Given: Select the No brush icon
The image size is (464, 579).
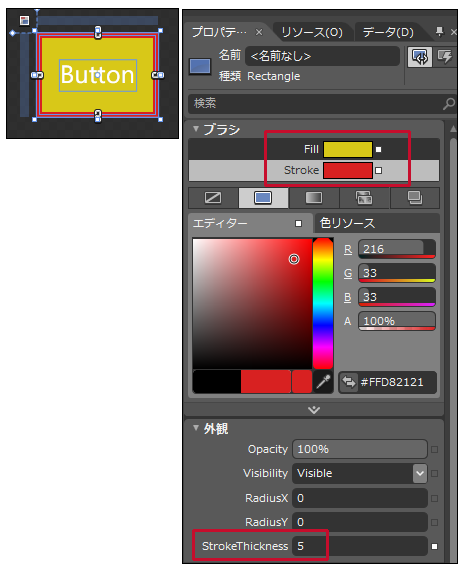Looking at the screenshot, I should [x=213, y=198].
